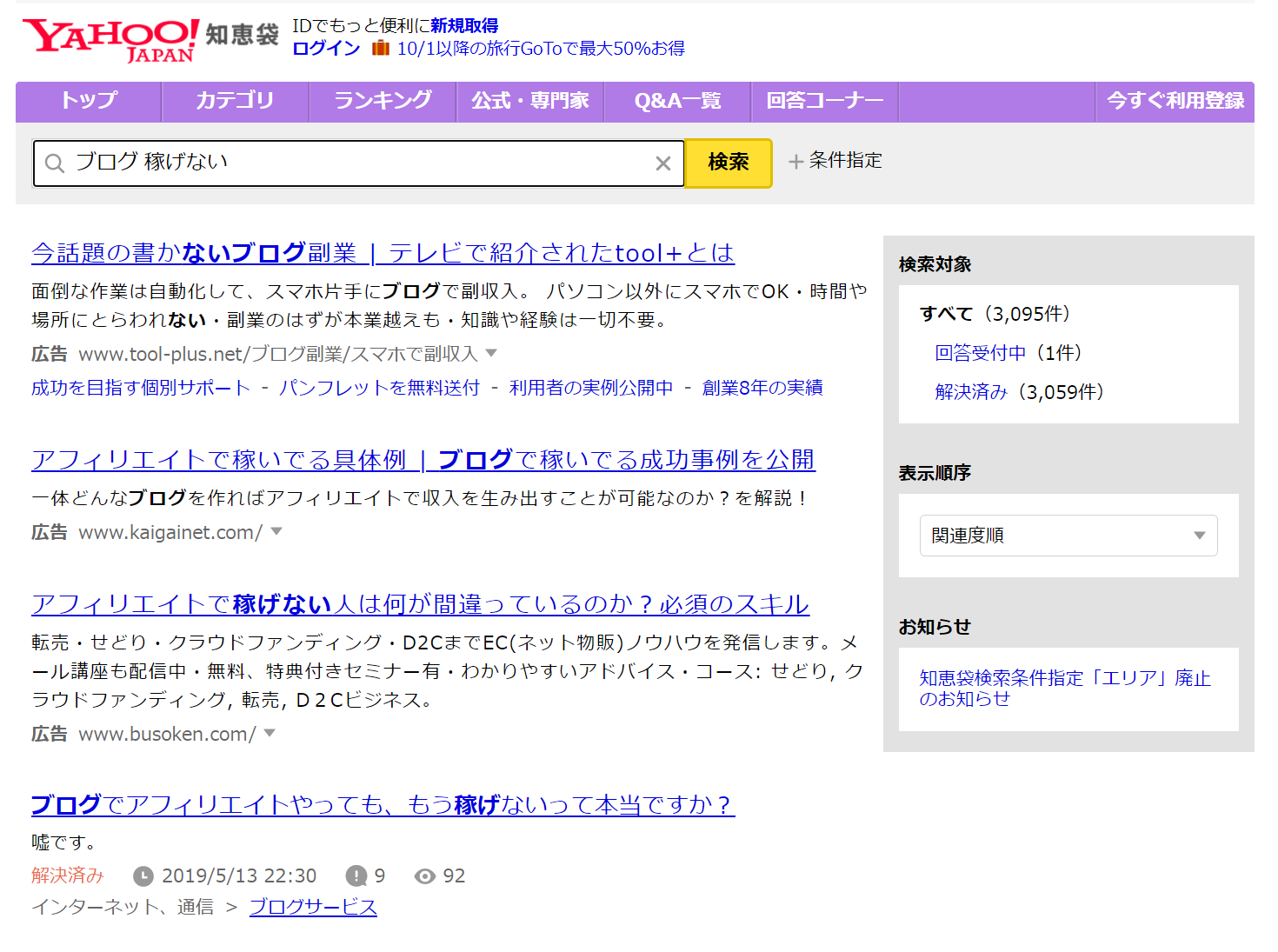
Task: Open the 関連度順 sort order dropdown
Action: click(1068, 536)
